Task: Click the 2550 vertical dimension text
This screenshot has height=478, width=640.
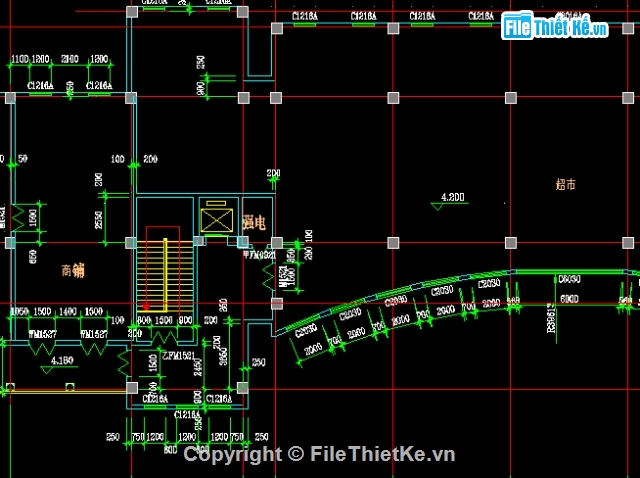Action: tap(99, 220)
